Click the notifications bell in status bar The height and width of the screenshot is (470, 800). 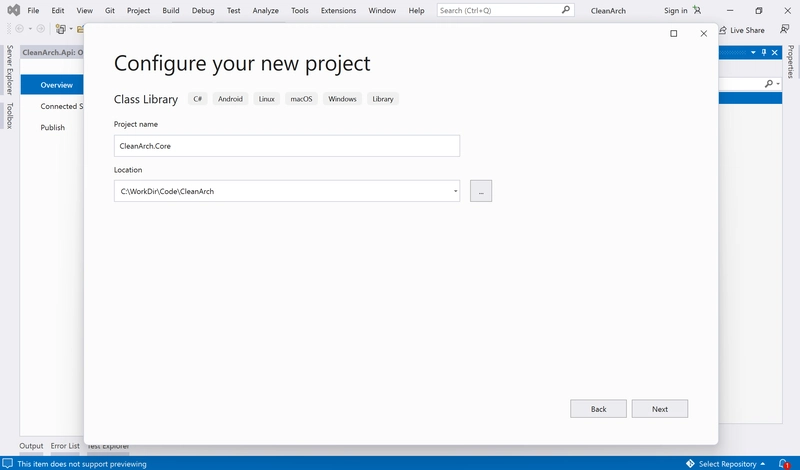pyautogui.click(x=785, y=464)
